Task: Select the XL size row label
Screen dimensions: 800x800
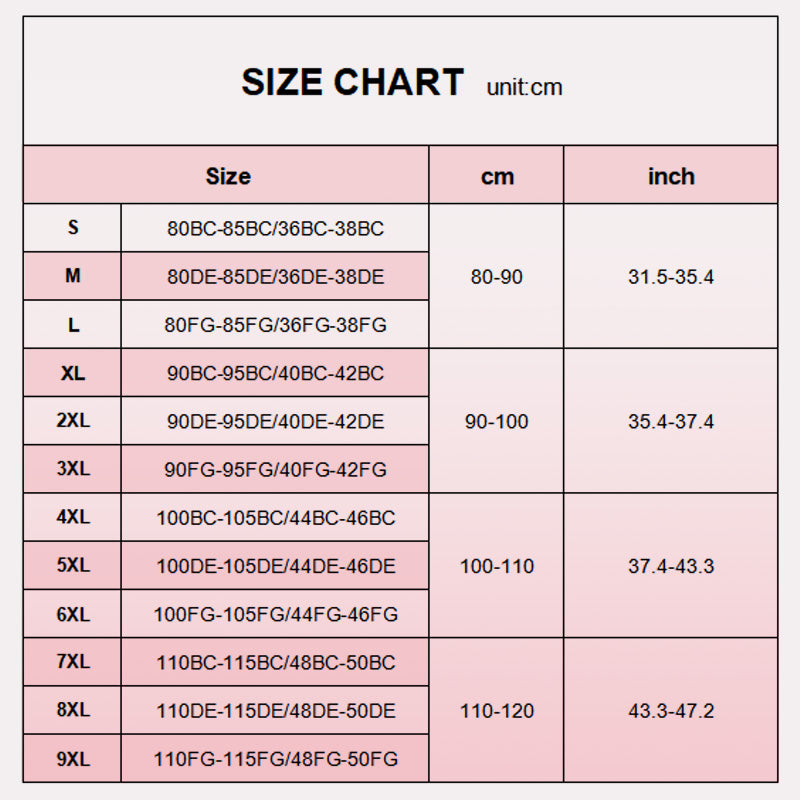Action: coord(73,373)
